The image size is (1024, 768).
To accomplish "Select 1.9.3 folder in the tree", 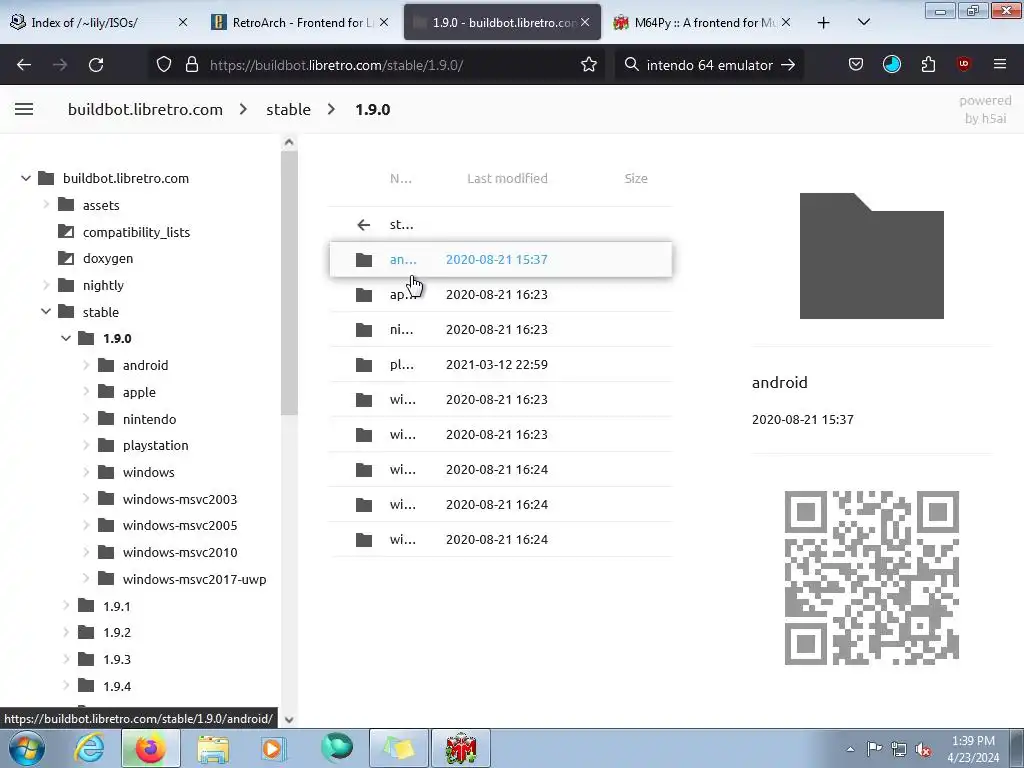I will point(117,659).
